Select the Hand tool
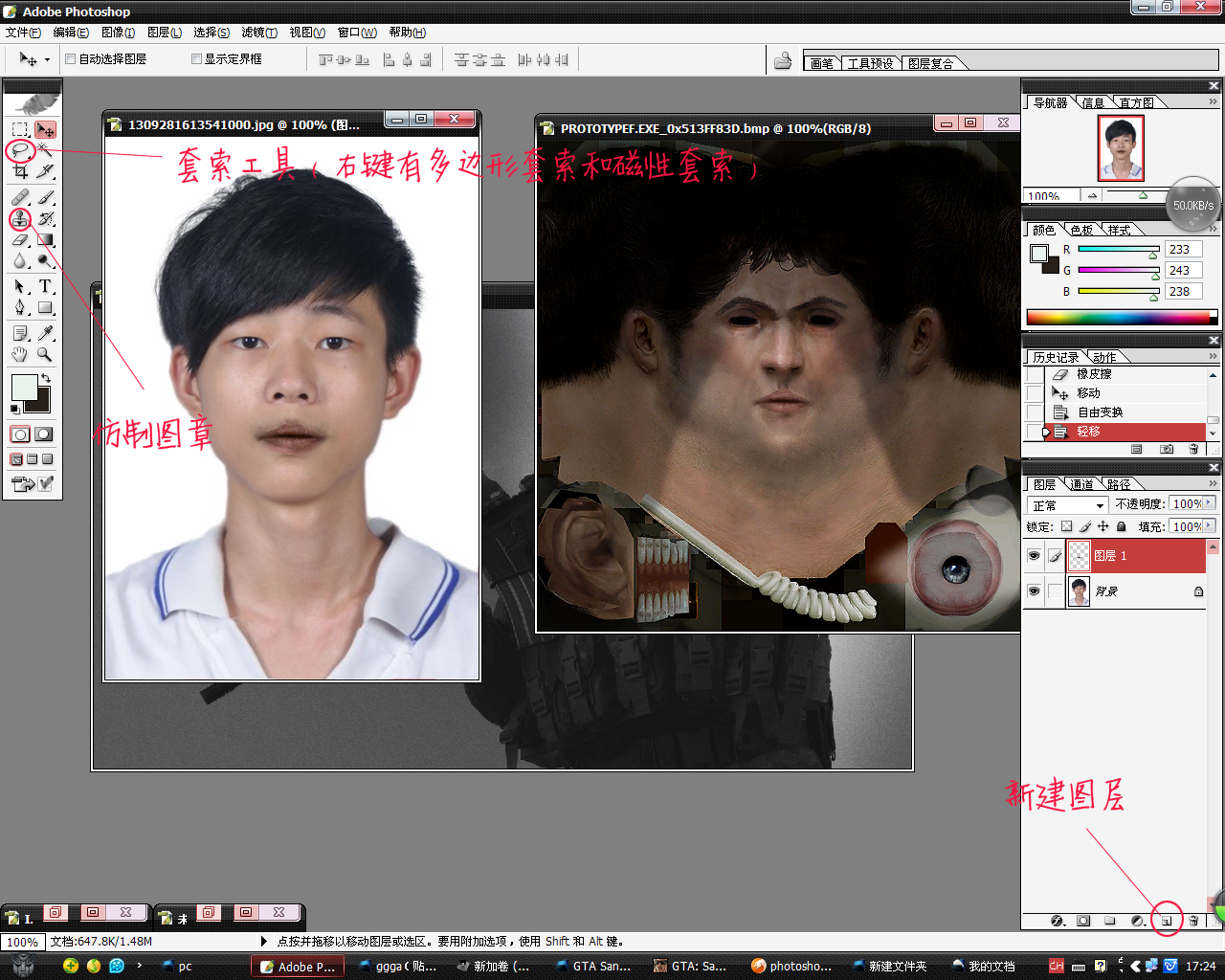The width and height of the screenshot is (1225, 980). coord(20,354)
